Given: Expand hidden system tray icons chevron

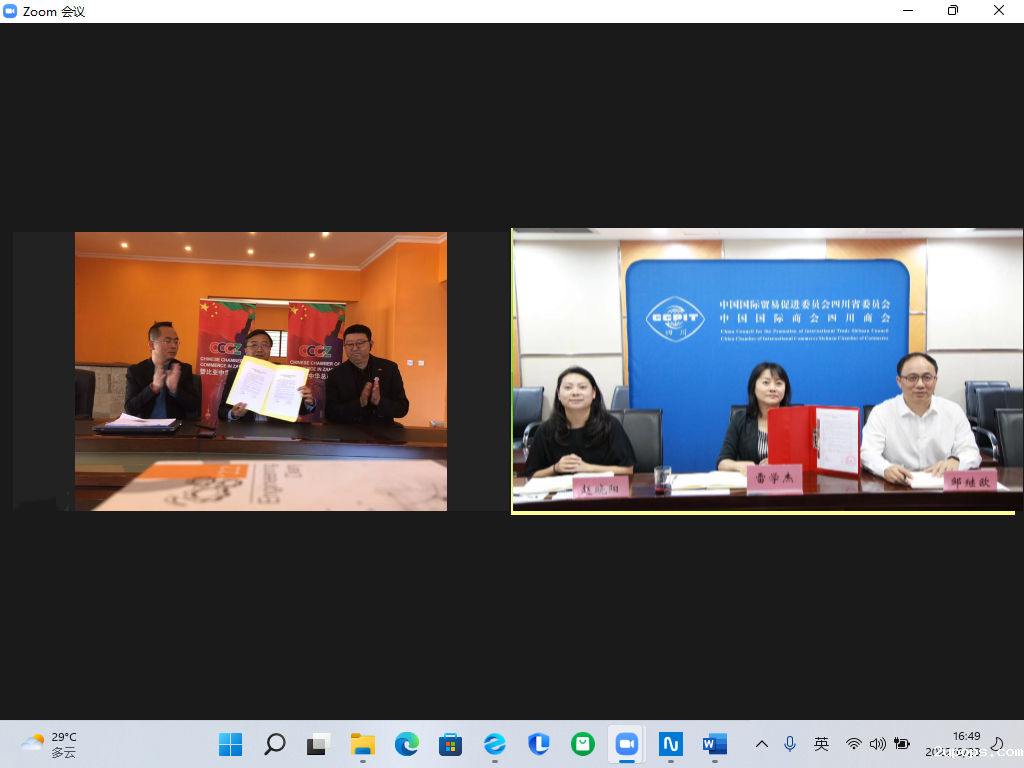Looking at the screenshot, I should [x=762, y=744].
